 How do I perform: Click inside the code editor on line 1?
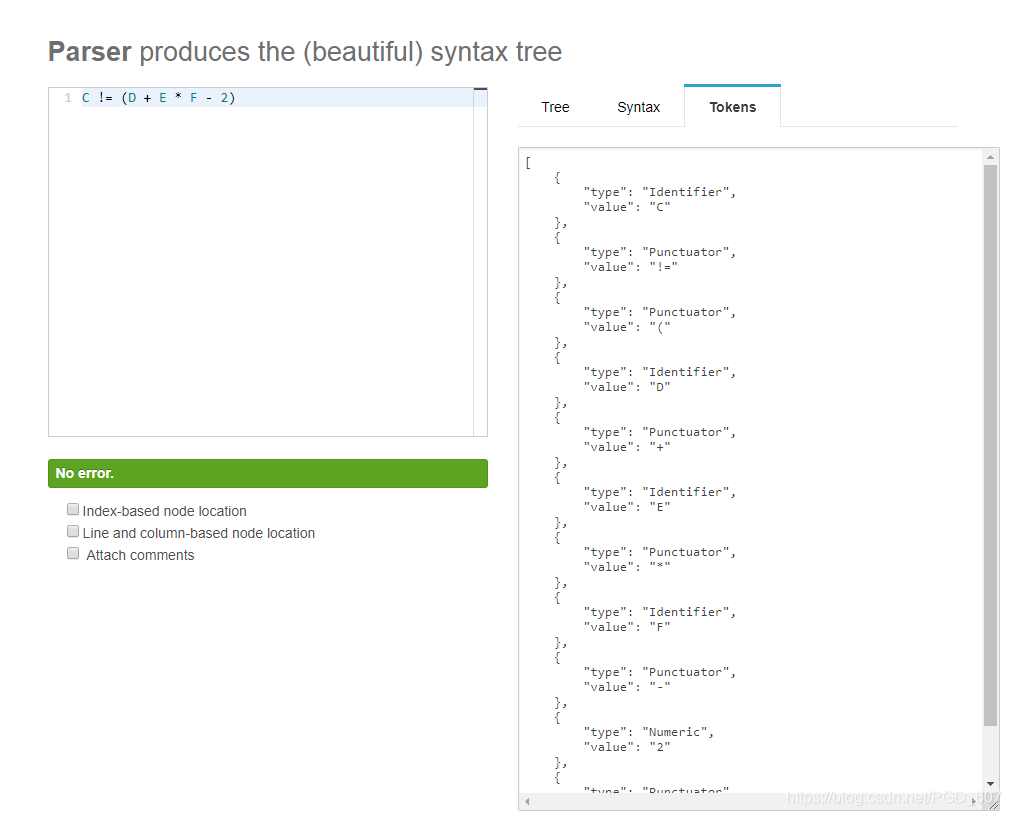[x=278, y=98]
